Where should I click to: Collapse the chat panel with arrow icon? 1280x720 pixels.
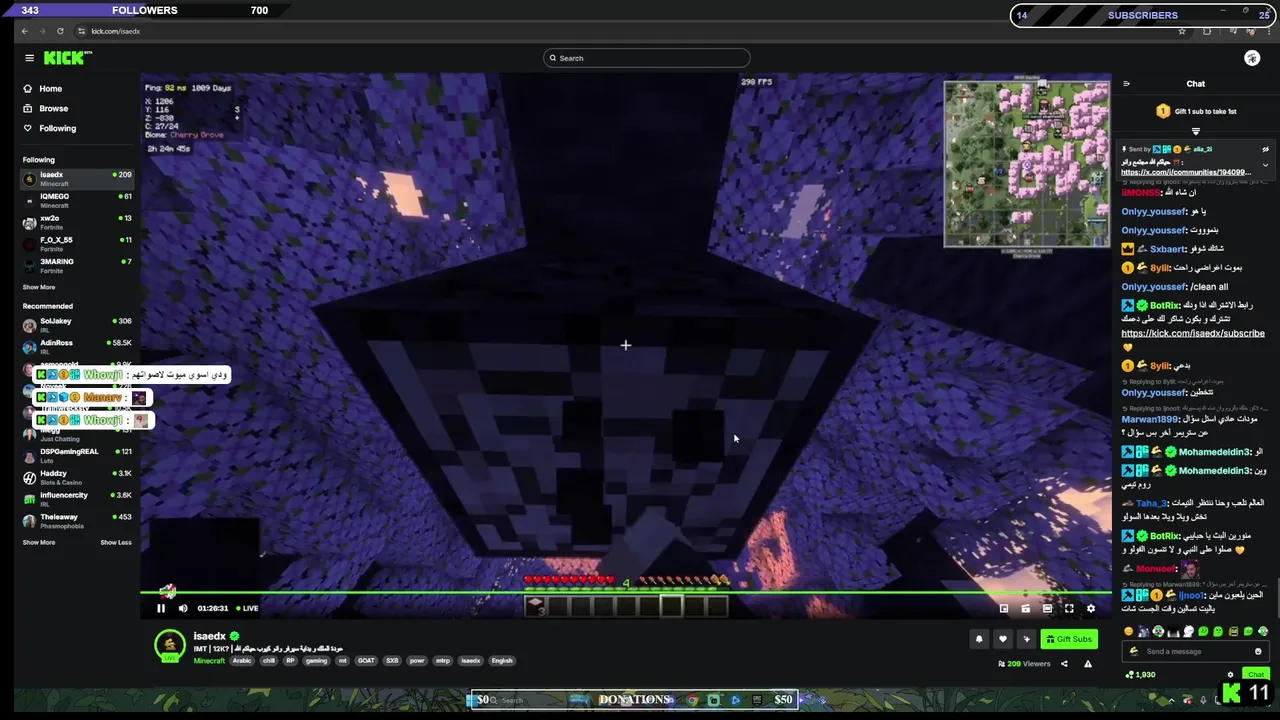pos(1126,84)
